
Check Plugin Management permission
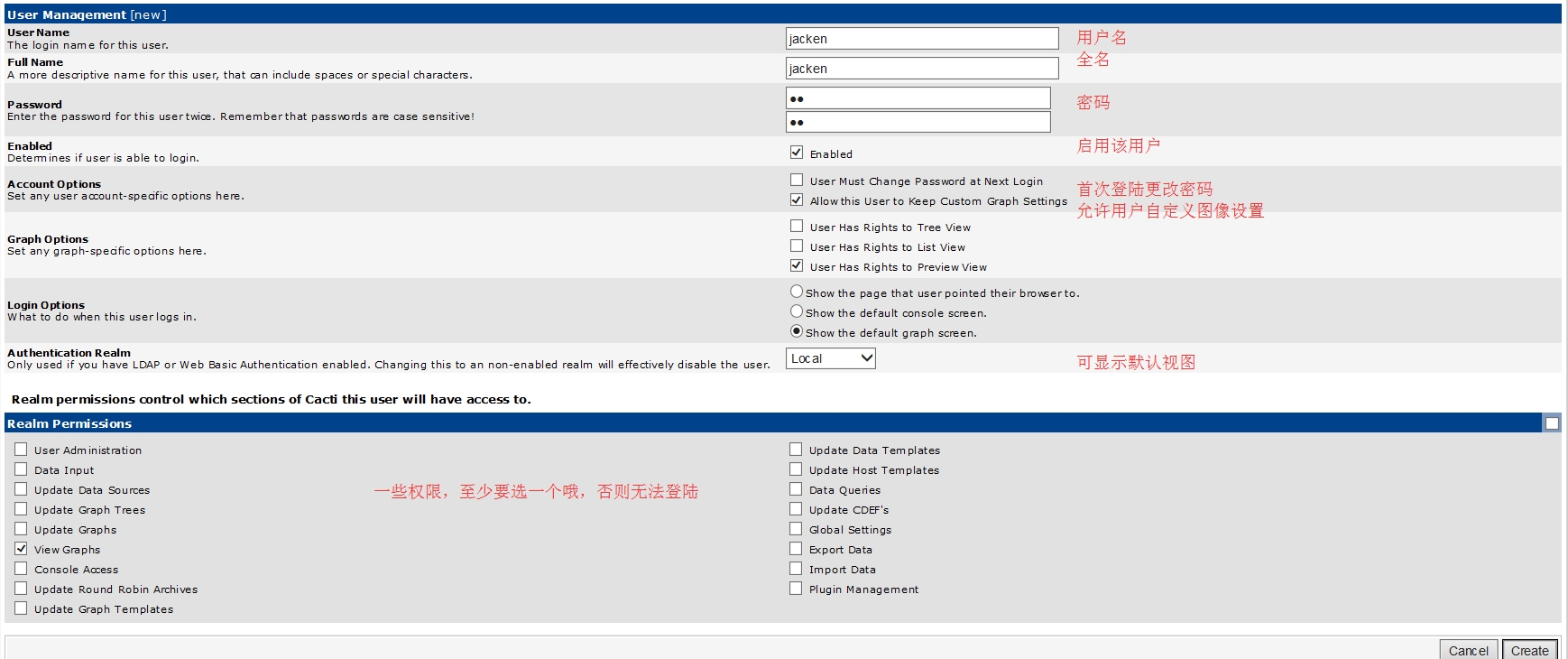click(796, 588)
